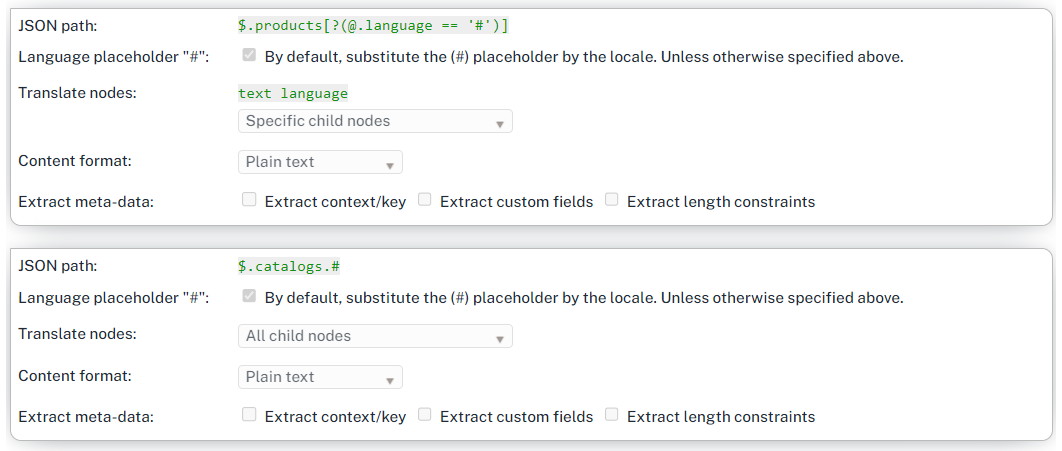Expand Content format dropdown in products rule
The image size is (1062, 451).
pyautogui.click(x=320, y=162)
